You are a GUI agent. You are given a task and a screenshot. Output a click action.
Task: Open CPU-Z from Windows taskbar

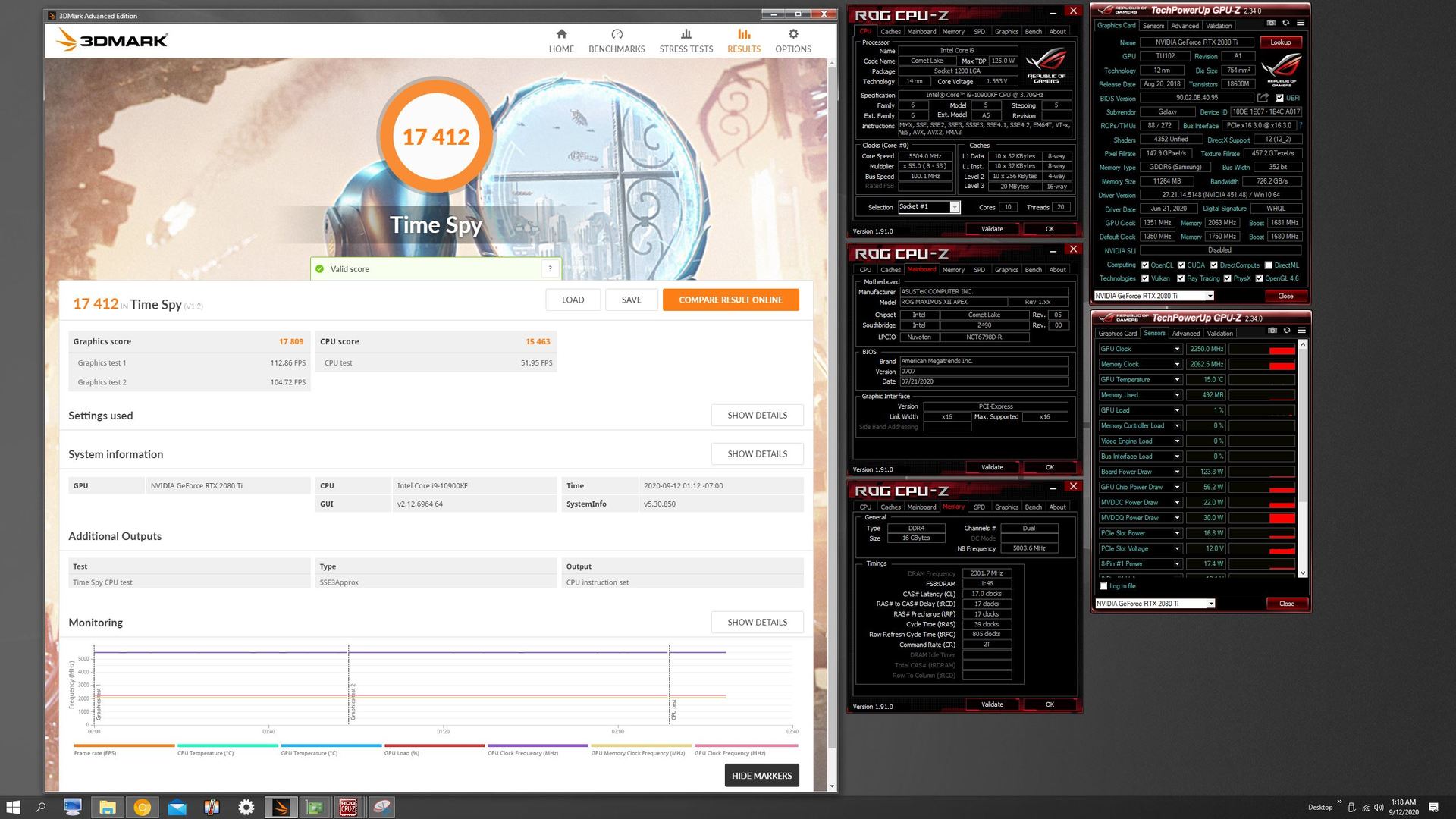pos(348,807)
